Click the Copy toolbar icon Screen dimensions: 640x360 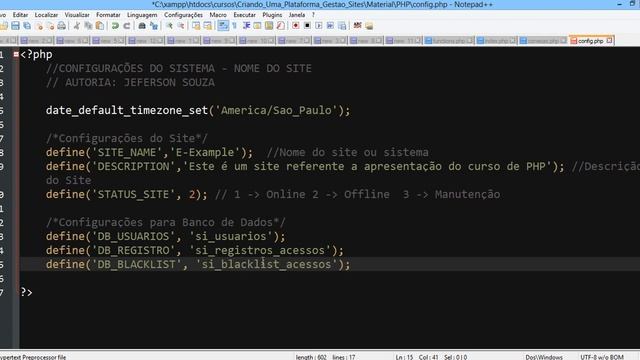click(x=88, y=26)
